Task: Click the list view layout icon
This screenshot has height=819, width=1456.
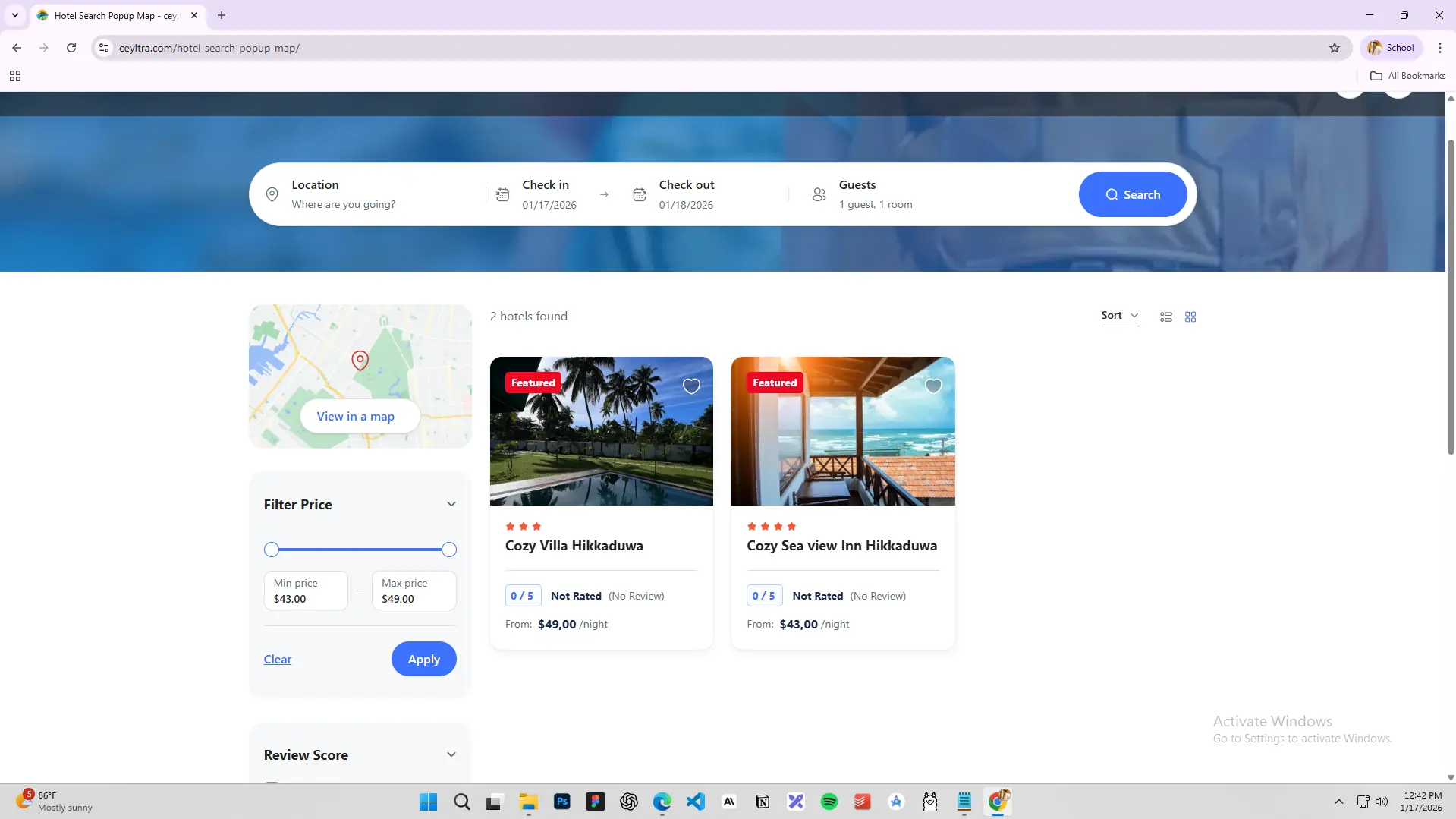Action: tap(1165, 317)
